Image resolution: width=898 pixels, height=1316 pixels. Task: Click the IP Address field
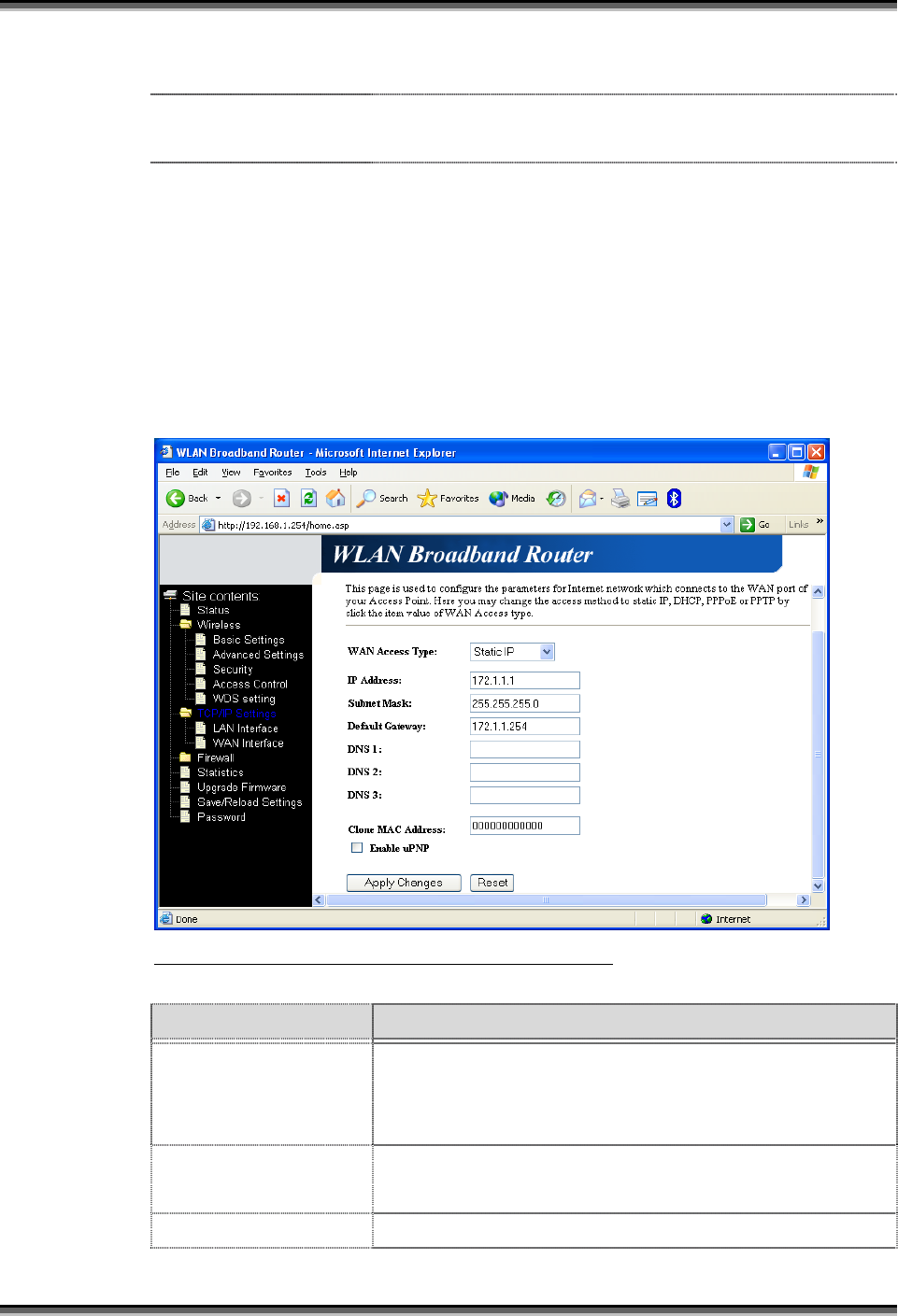[x=525, y=681]
